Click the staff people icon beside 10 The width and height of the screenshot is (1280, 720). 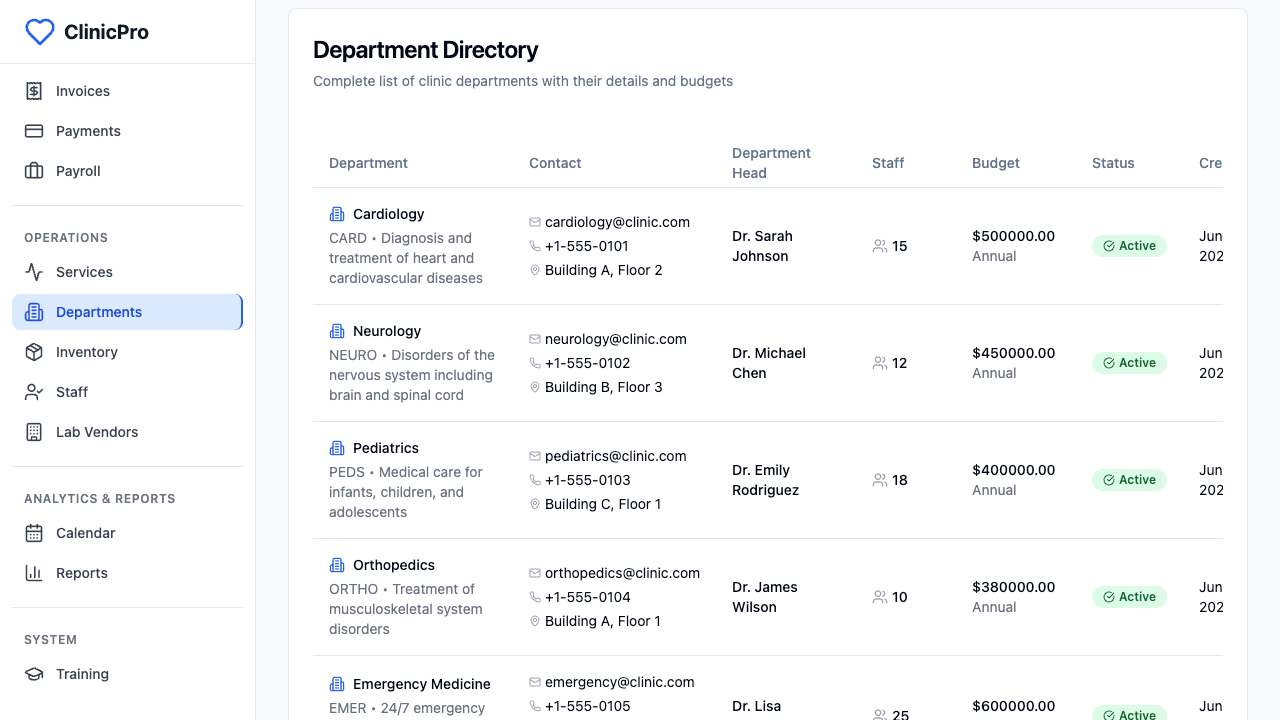tap(880, 597)
